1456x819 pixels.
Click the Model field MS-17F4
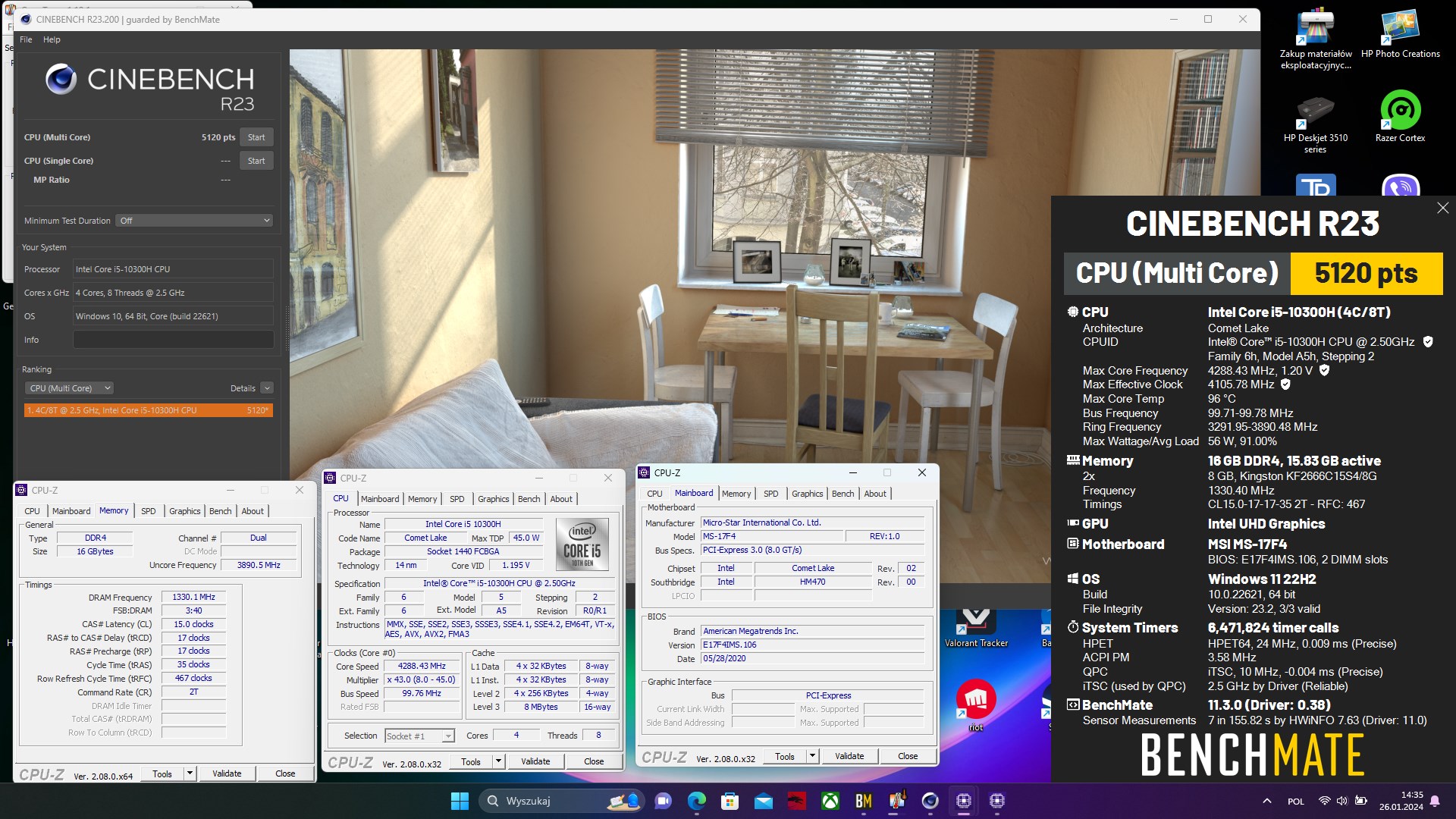tap(771, 537)
